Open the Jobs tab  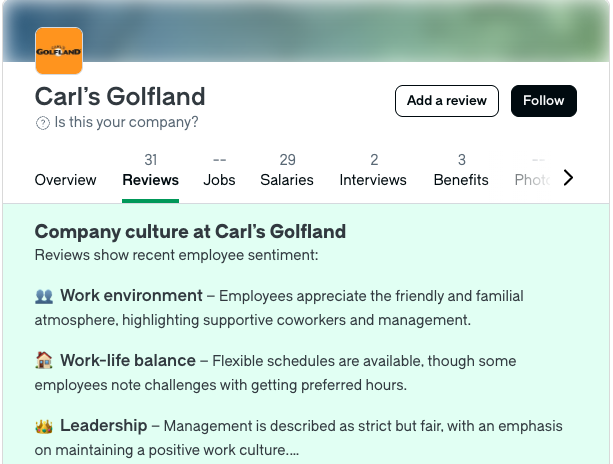(219, 180)
